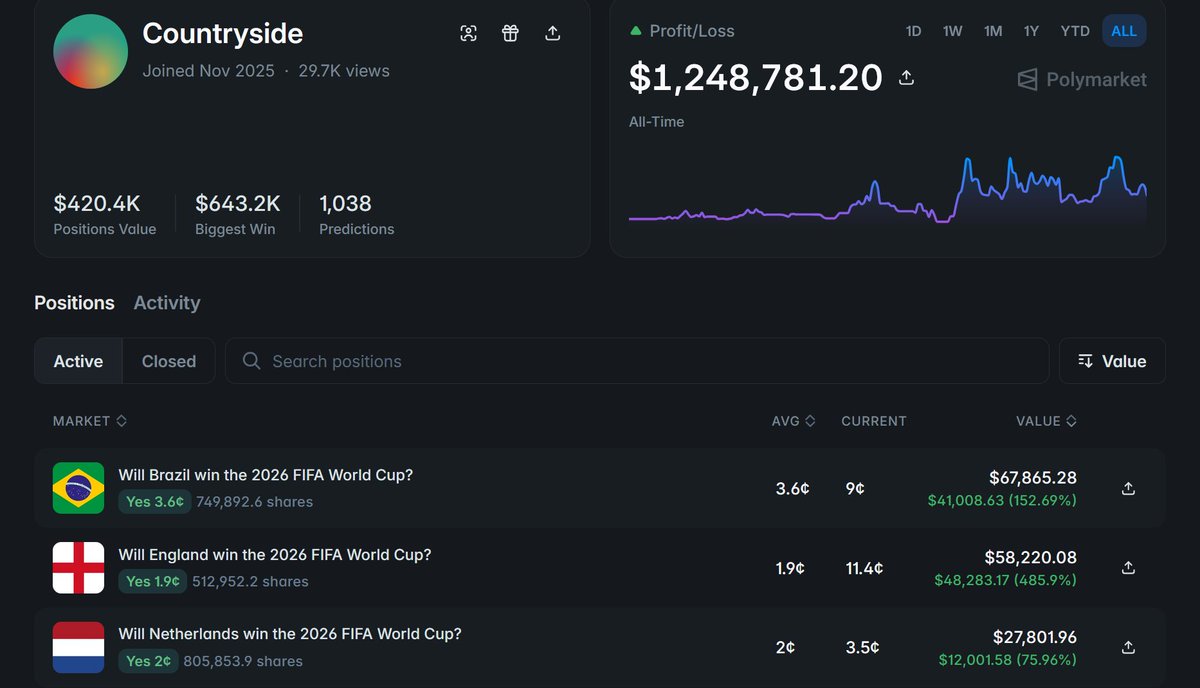Viewport: 1200px width, 688px height.
Task: Click the $12,001.58 (75.96%) gain
Action: (1008, 660)
